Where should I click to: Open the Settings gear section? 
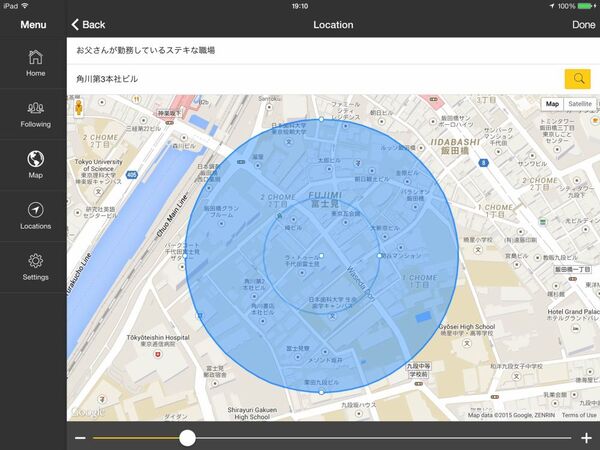tap(35, 267)
